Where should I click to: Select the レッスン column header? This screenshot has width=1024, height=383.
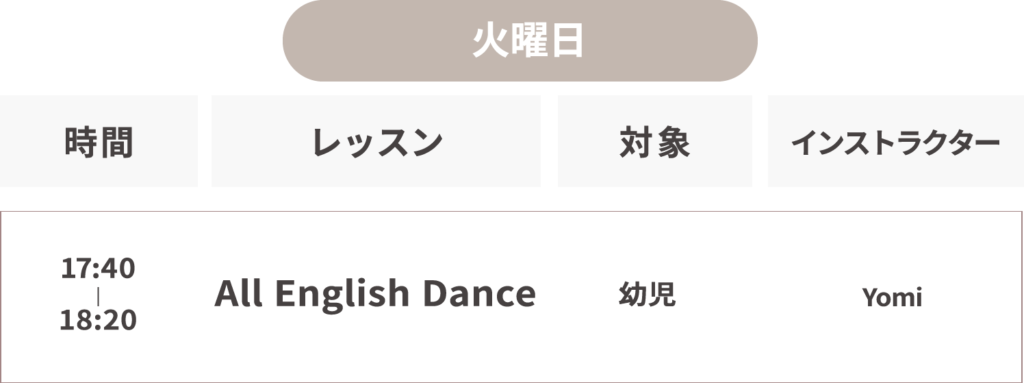(x=376, y=141)
